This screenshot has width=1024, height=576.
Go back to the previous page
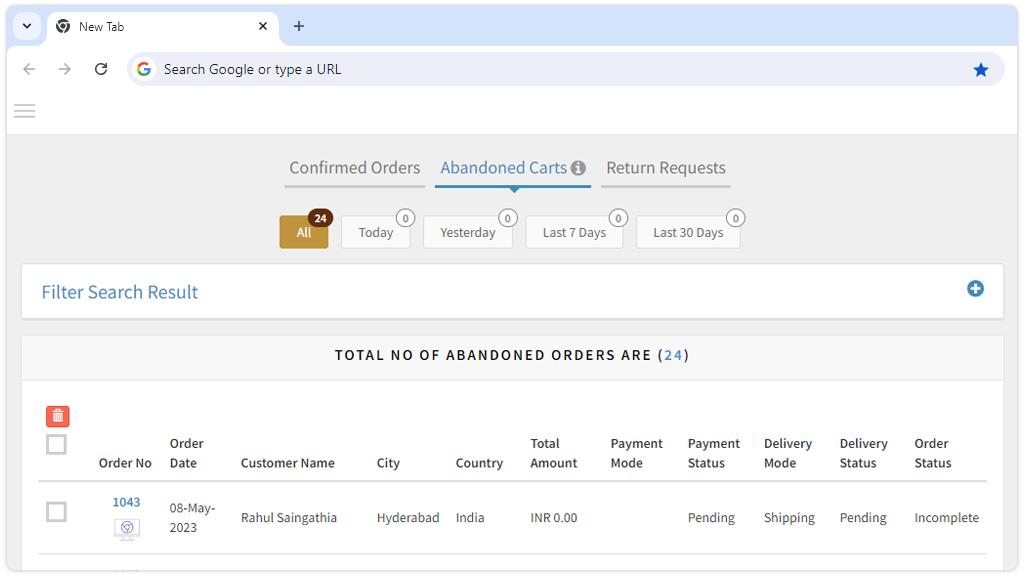pyautogui.click(x=29, y=69)
